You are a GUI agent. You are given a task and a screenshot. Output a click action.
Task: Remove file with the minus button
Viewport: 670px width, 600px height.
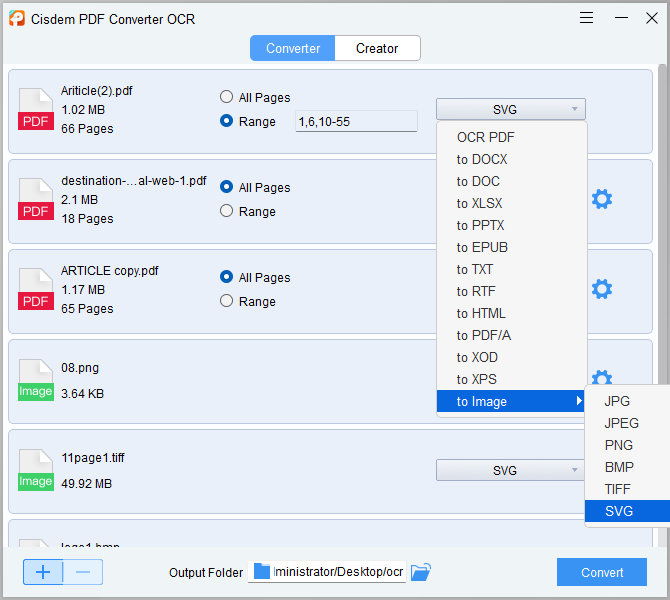coord(83,572)
